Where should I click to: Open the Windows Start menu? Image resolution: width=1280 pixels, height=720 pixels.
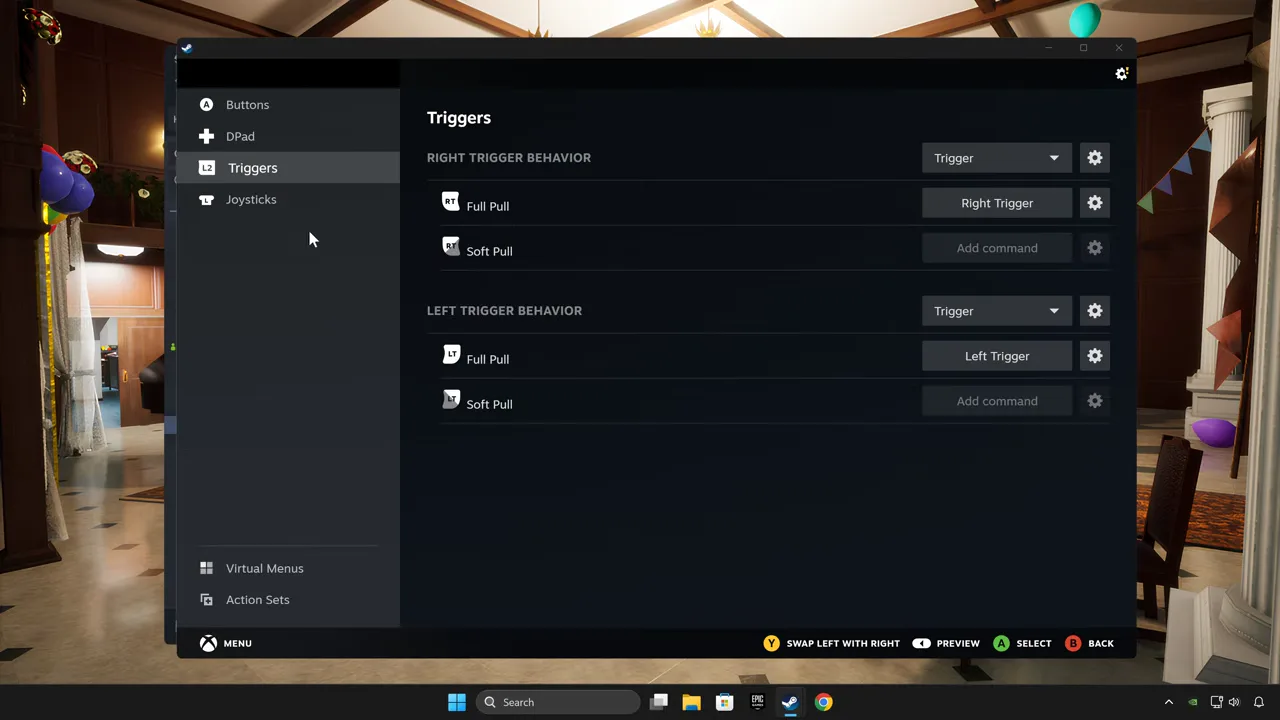pos(457,702)
